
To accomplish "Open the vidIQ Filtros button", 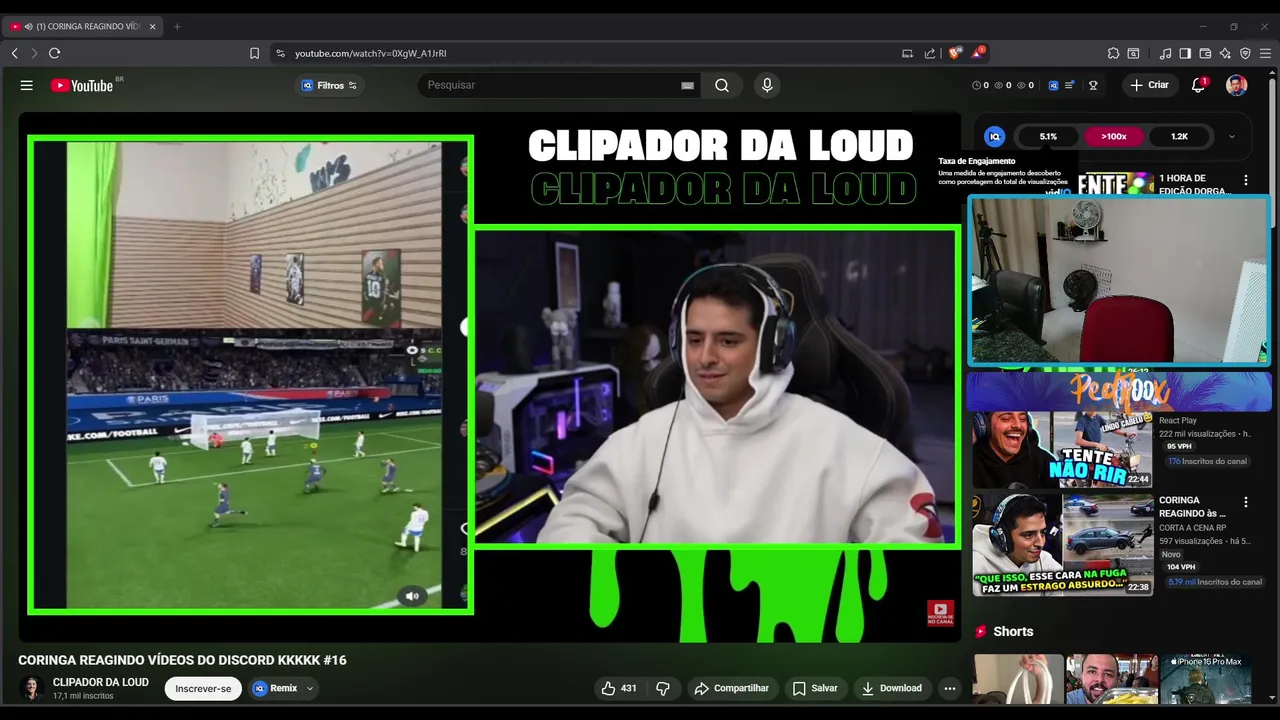I will pyautogui.click(x=329, y=85).
